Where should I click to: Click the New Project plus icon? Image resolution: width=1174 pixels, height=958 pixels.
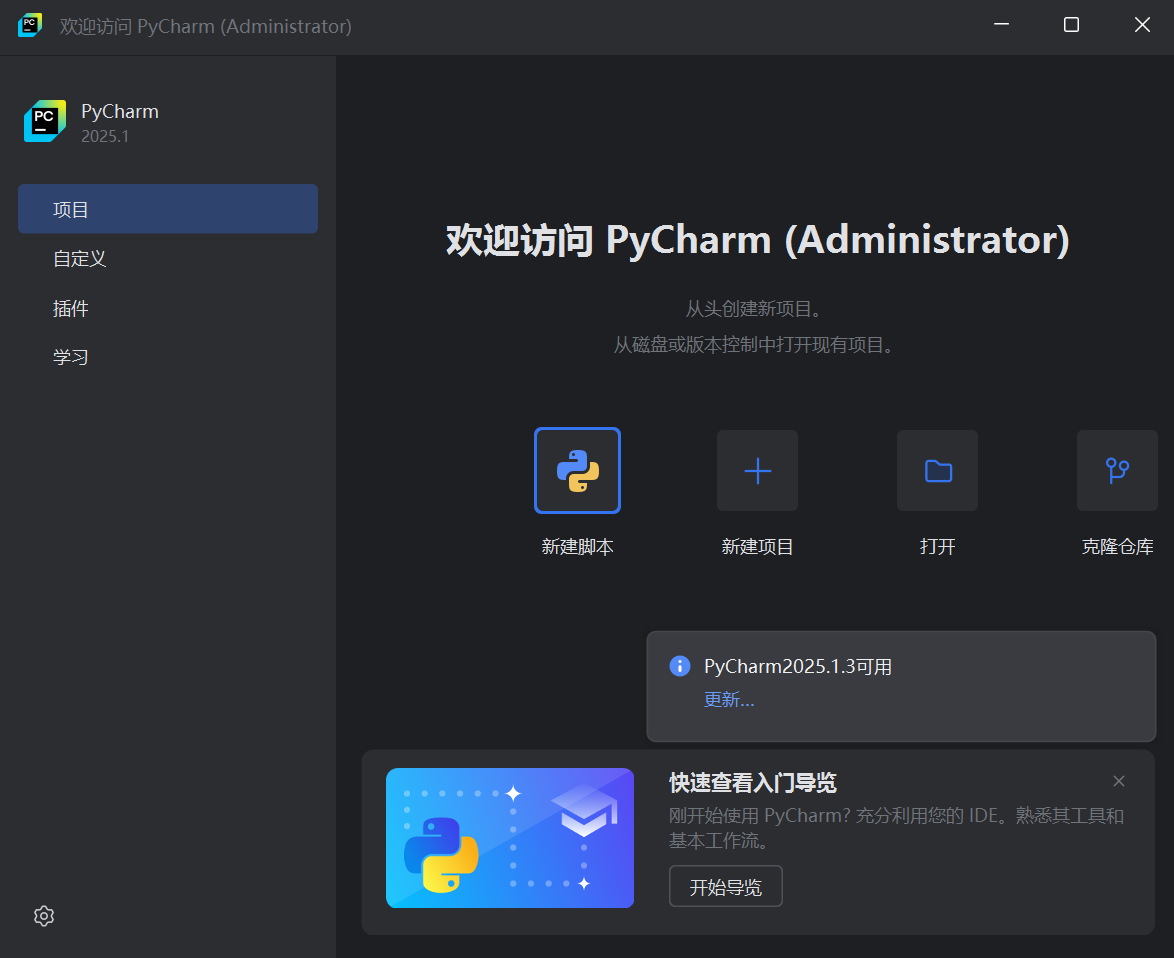pyautogui.click(x=757, y=471)
